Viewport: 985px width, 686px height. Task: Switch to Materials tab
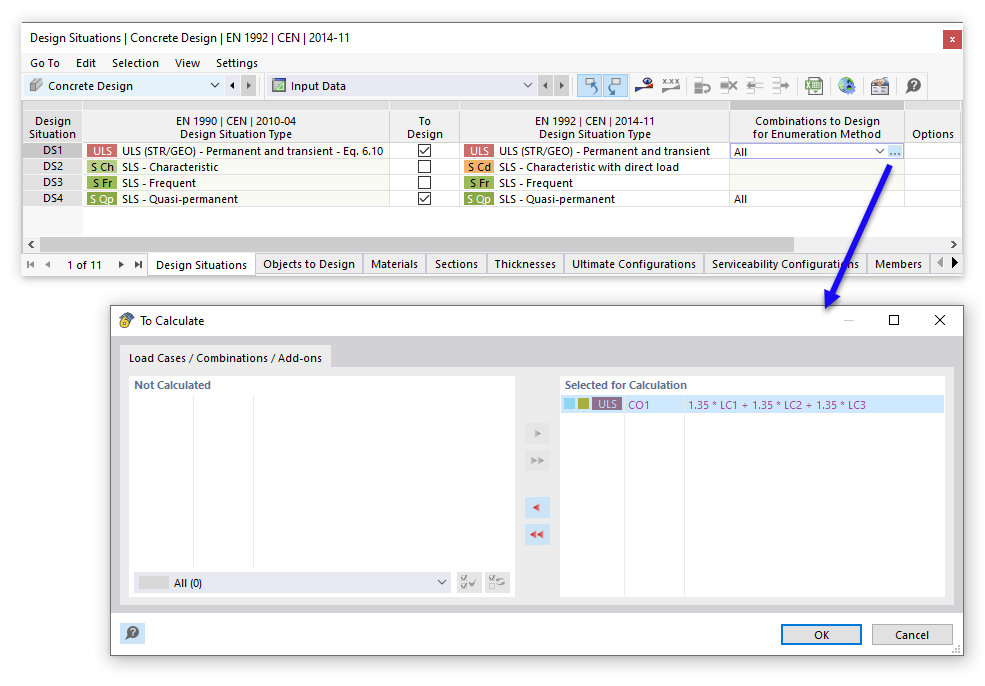(x=394, y=264)
